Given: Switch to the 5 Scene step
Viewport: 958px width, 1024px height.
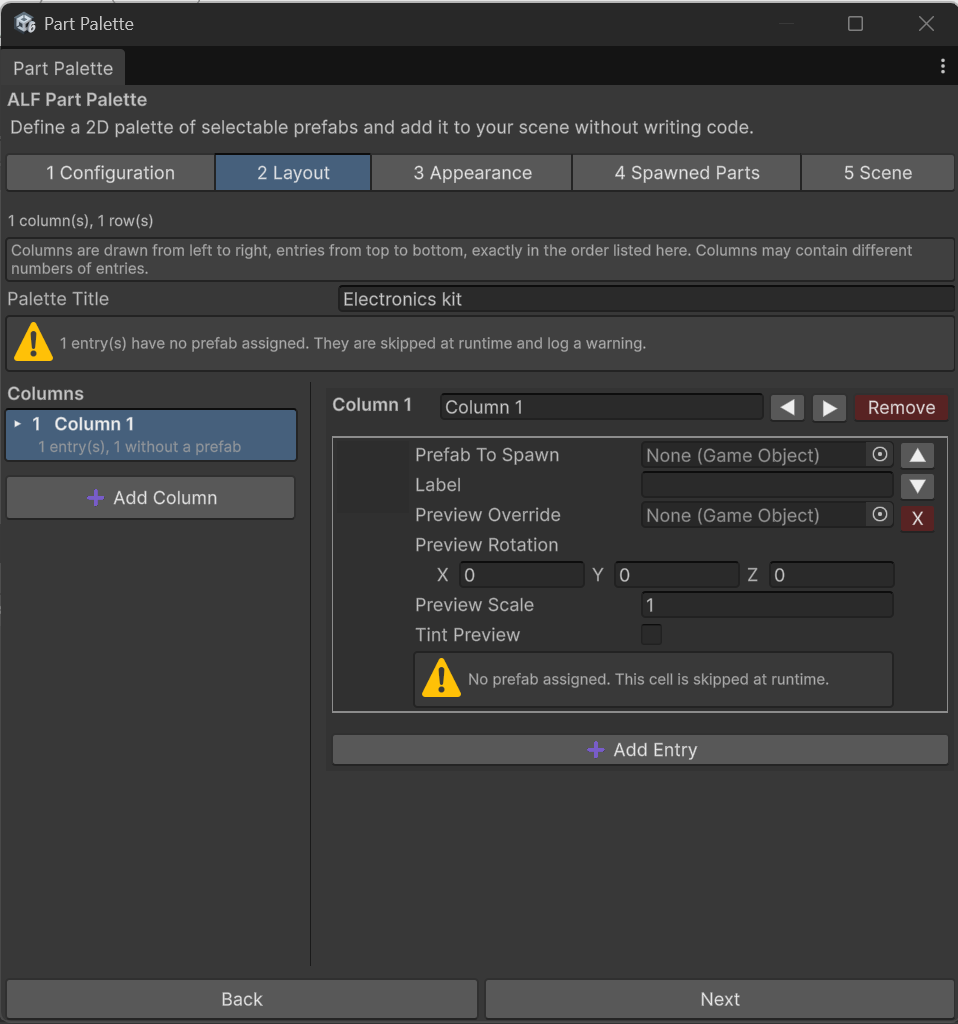Looking at the screenshot, I should point(878,172).
